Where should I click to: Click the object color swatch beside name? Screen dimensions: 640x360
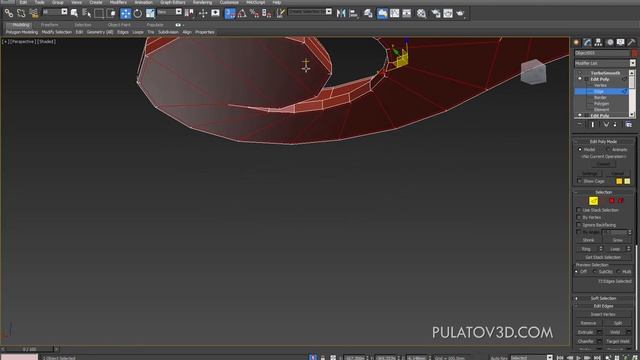(x=634, y=53)
